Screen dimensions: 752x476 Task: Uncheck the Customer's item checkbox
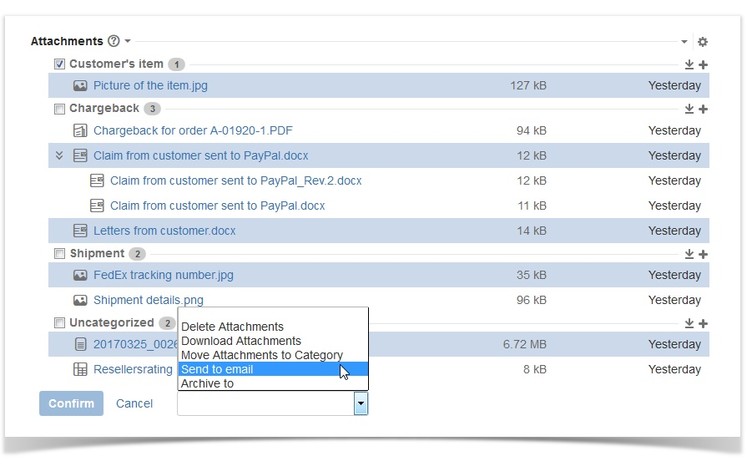pos(59,64)
